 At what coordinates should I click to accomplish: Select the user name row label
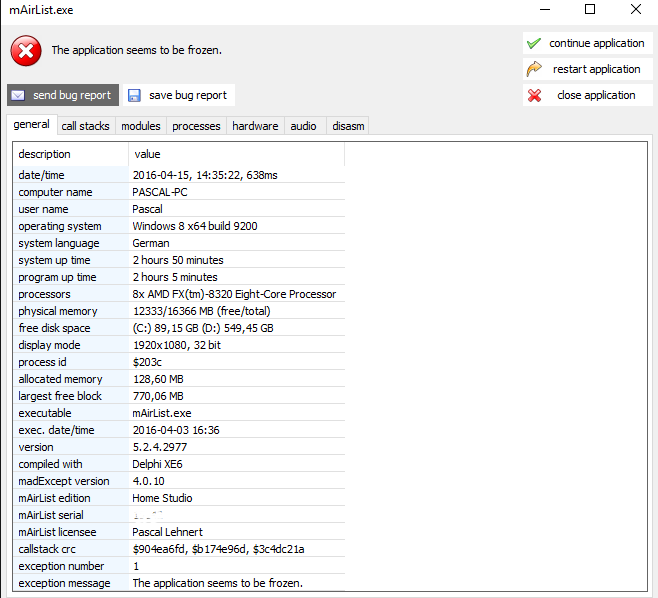pyautogui.click(x=43, y=209)
